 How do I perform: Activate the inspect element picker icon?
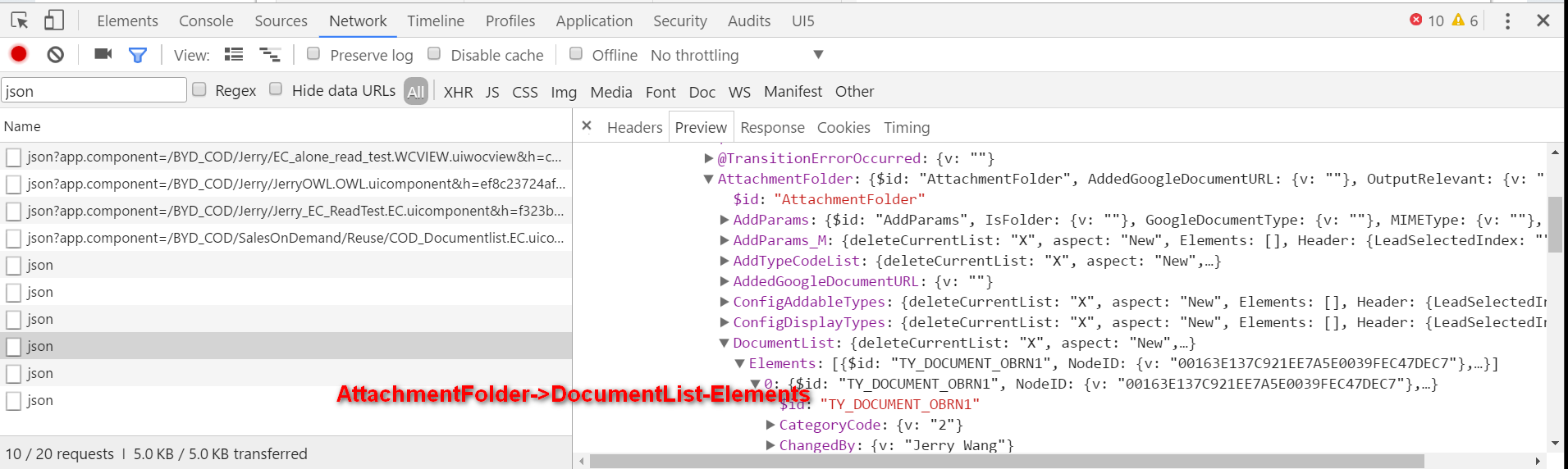(x=20, y=20)
